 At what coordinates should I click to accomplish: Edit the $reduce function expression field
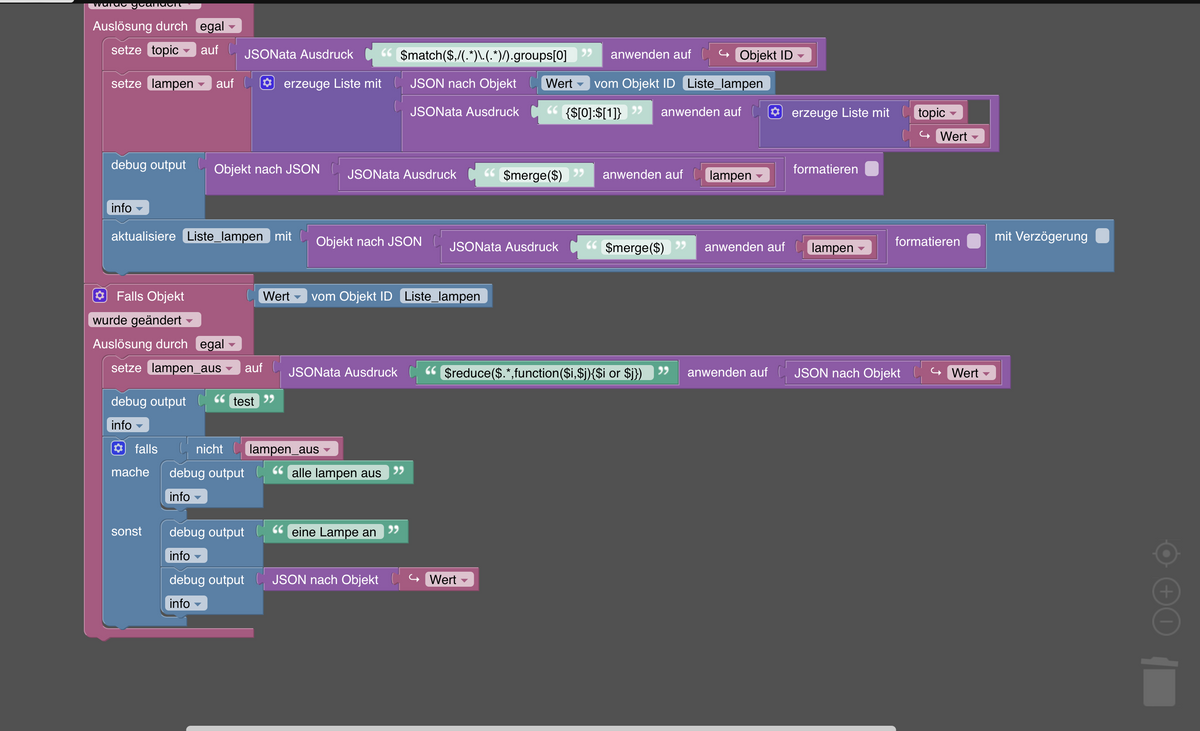(x=547, y=373)
